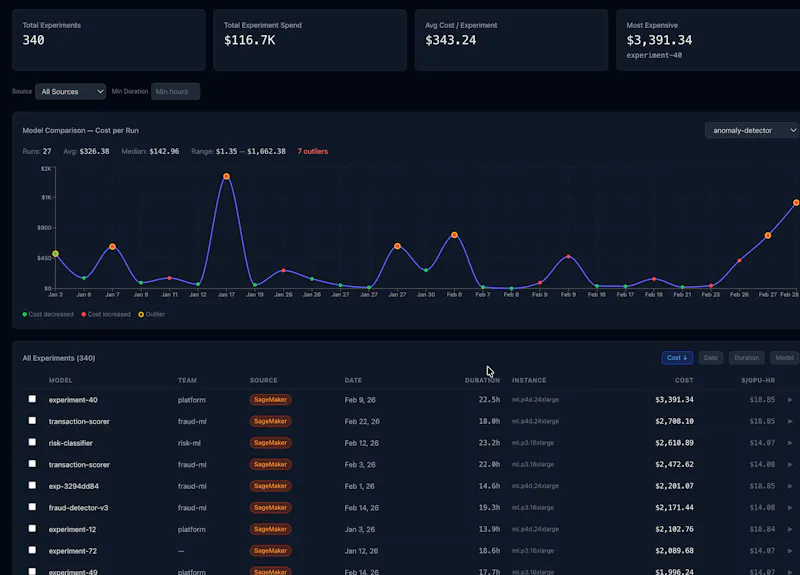
Task: Tick the experiment-12 row checkbox
Action: (x=32, y=529)
